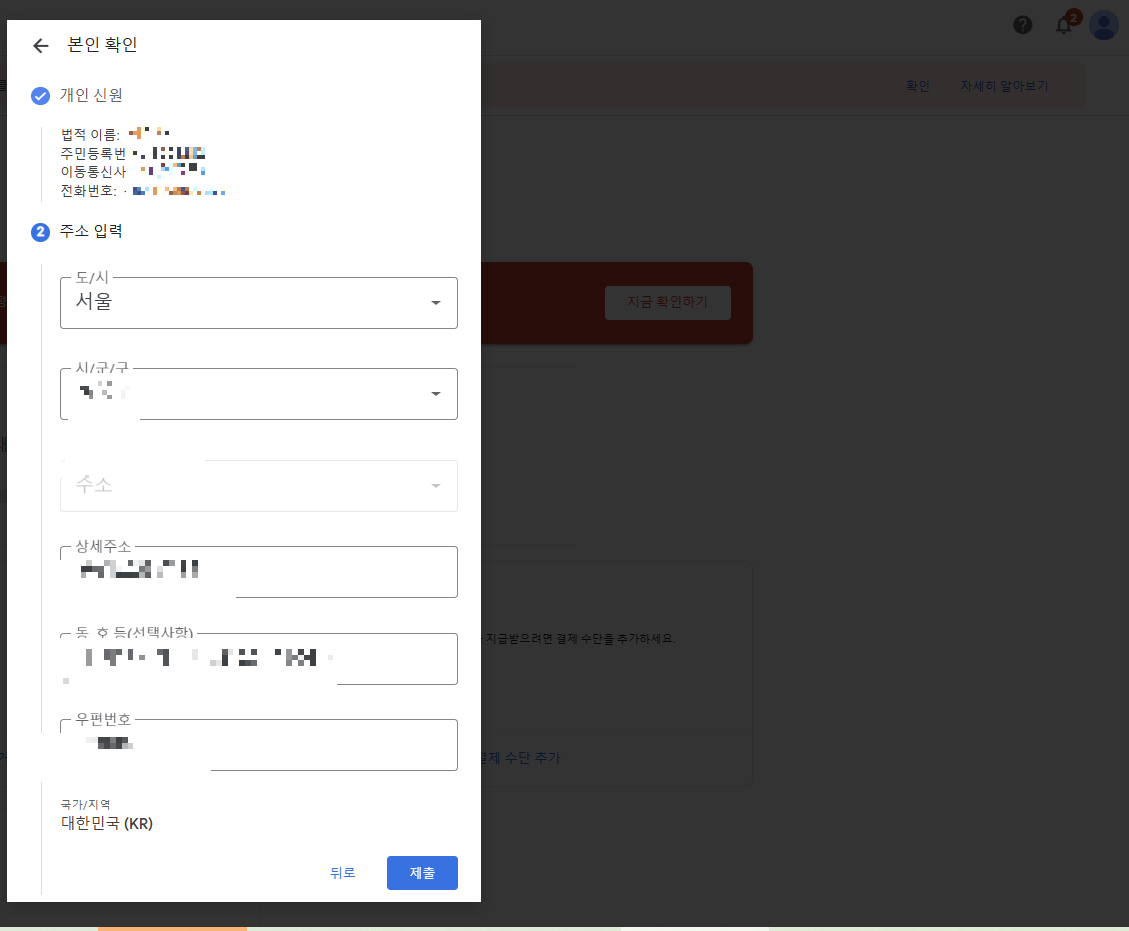
Task: Click the 시/군/구 dropdown arrow
Action: coord(436,394)
